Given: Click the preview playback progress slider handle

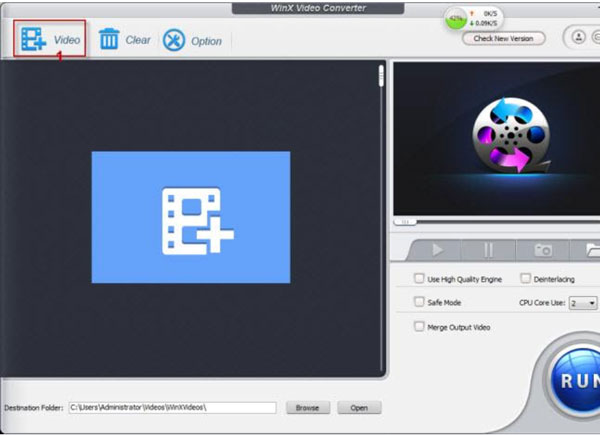Looking at the screenshot, I should 405,222.
